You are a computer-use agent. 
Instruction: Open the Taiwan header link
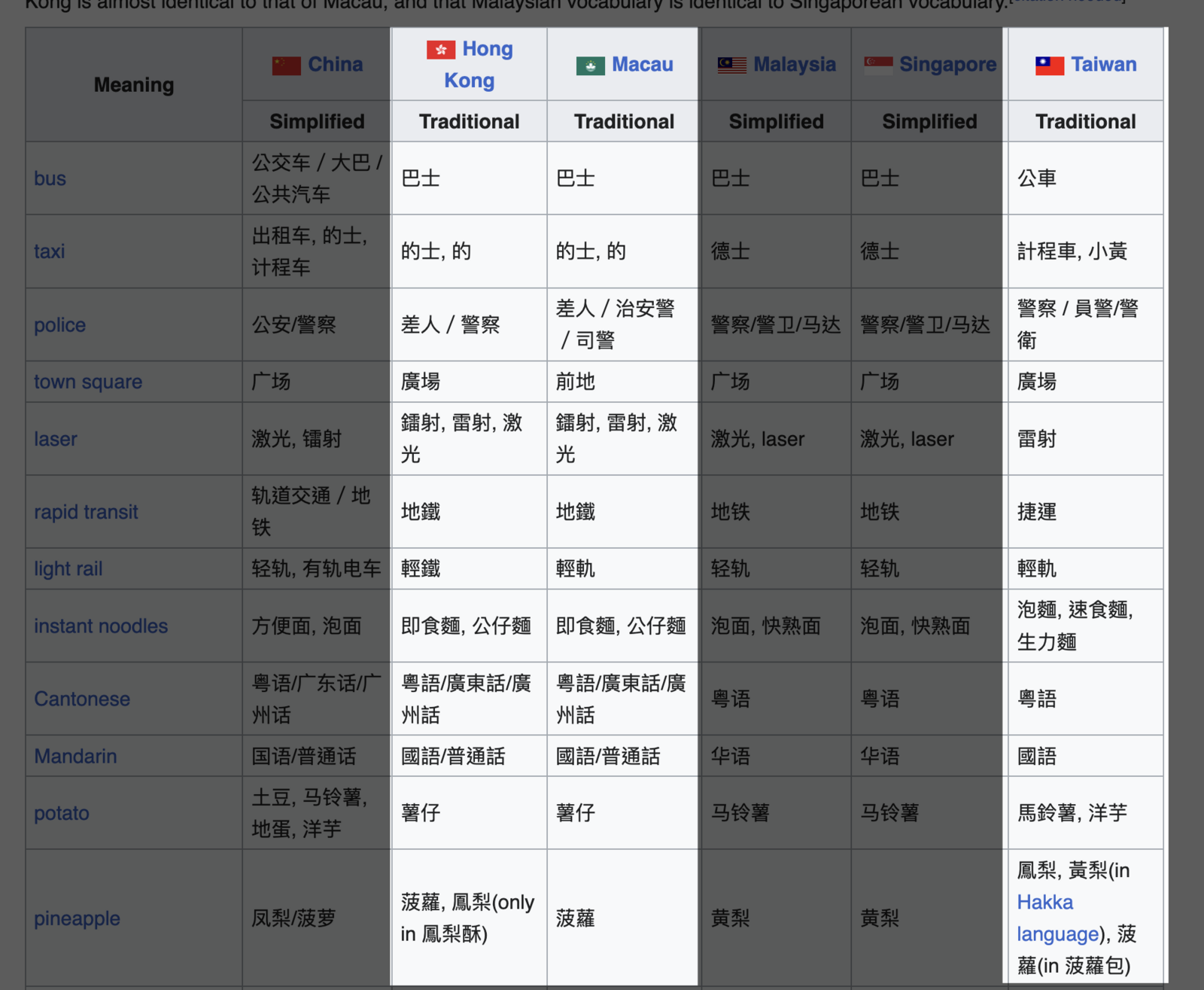tap(1103, 65)
